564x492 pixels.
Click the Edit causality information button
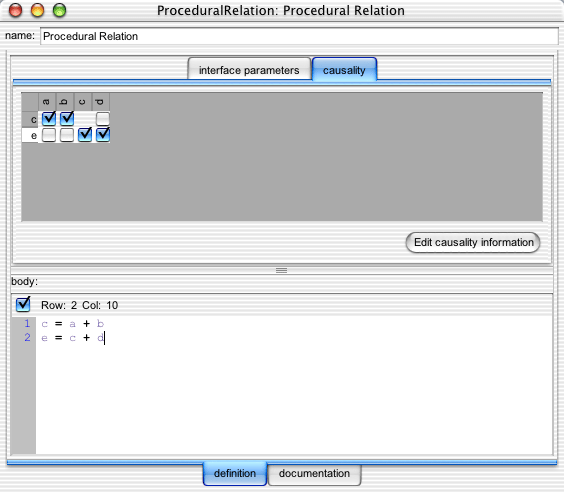473,242
